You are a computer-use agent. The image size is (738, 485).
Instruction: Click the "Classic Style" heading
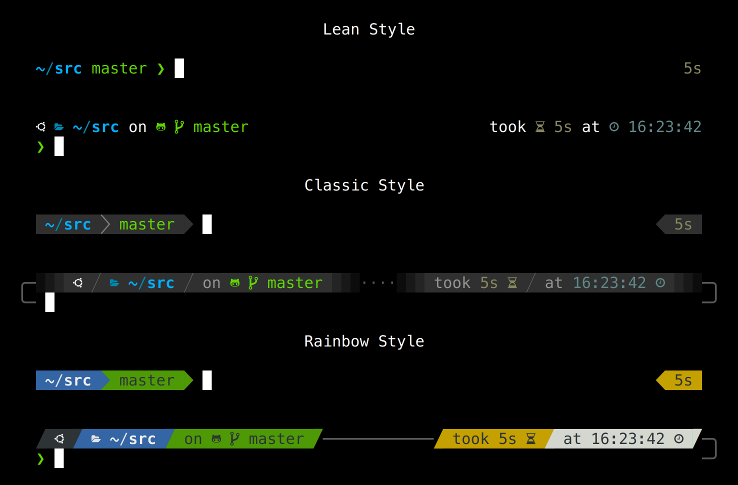(x=364, y=185)
